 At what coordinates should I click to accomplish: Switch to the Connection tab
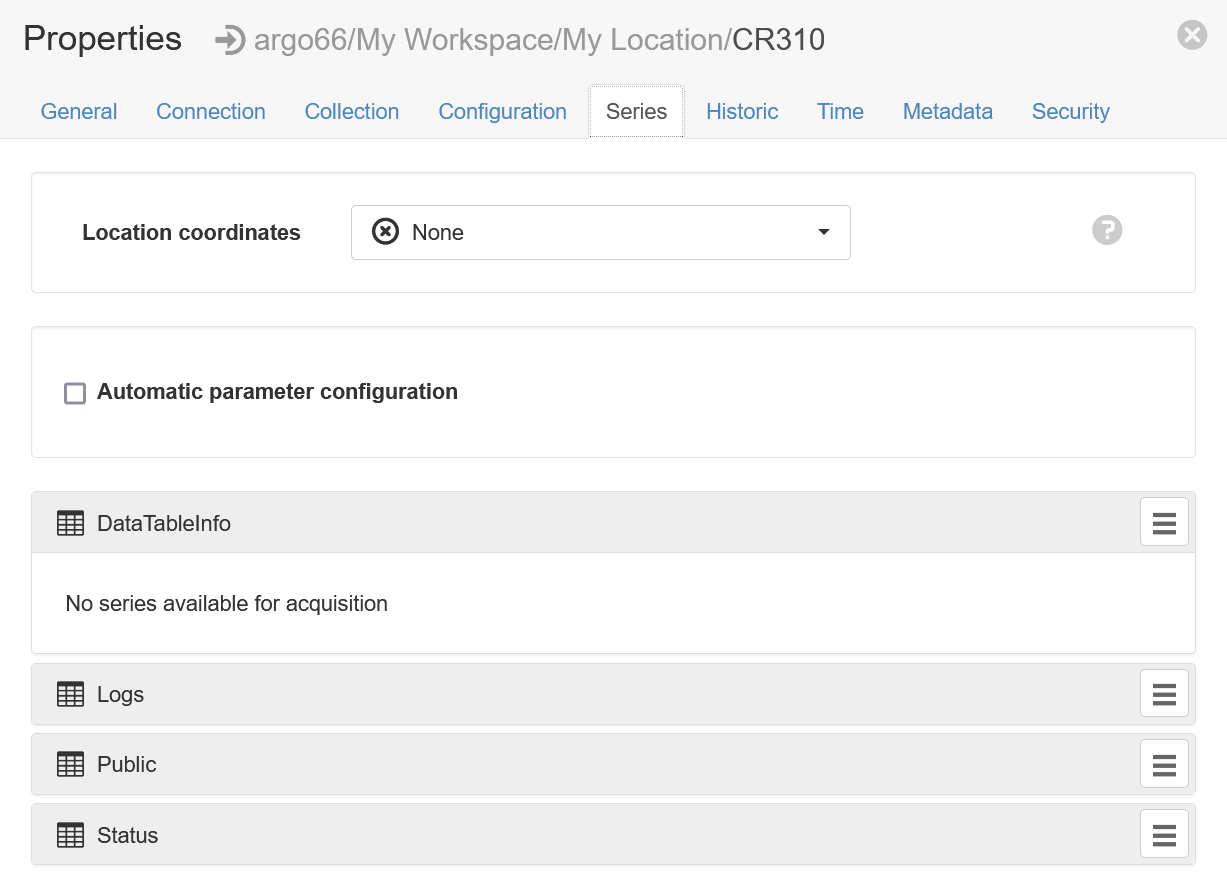(x=211, y=111)
